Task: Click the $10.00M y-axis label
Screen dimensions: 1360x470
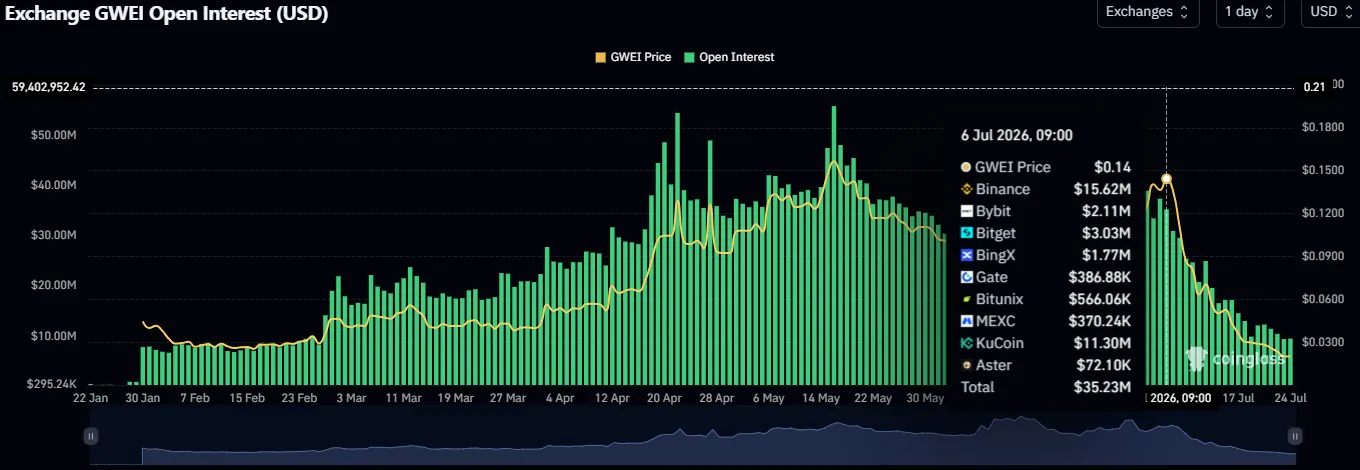Action: (x=56, y=336)
